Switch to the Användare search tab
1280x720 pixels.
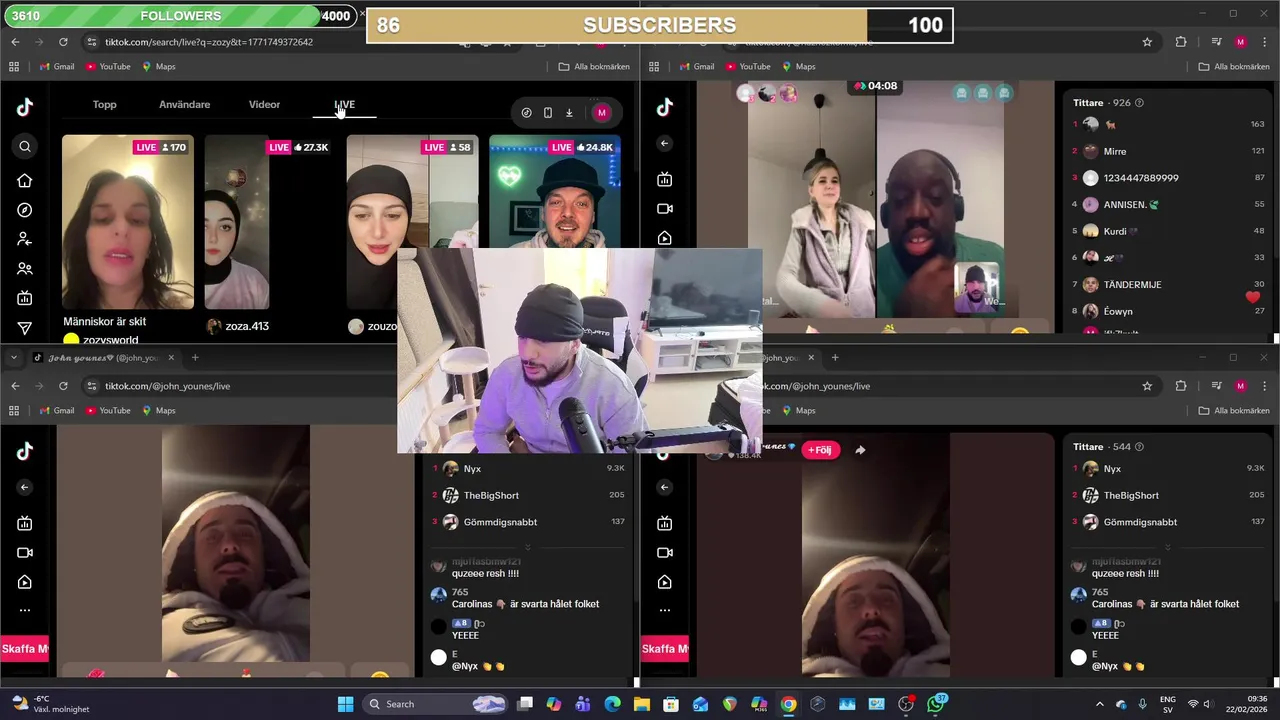[184, 105]
